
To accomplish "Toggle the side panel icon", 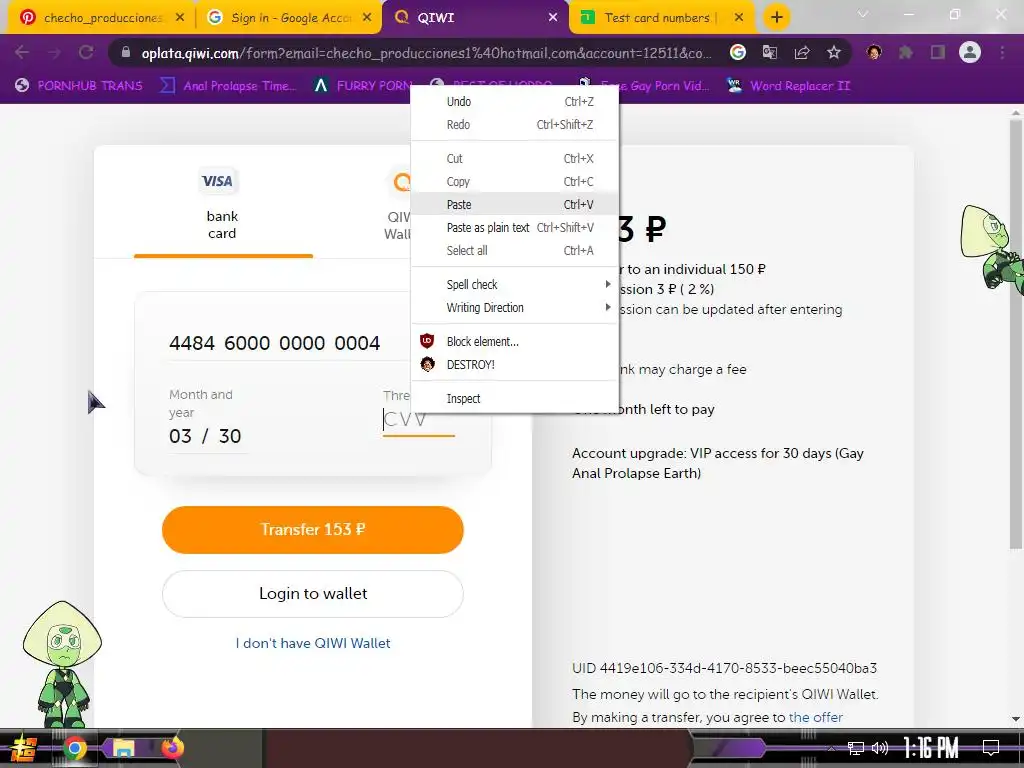I will click(x=938, y=52).
